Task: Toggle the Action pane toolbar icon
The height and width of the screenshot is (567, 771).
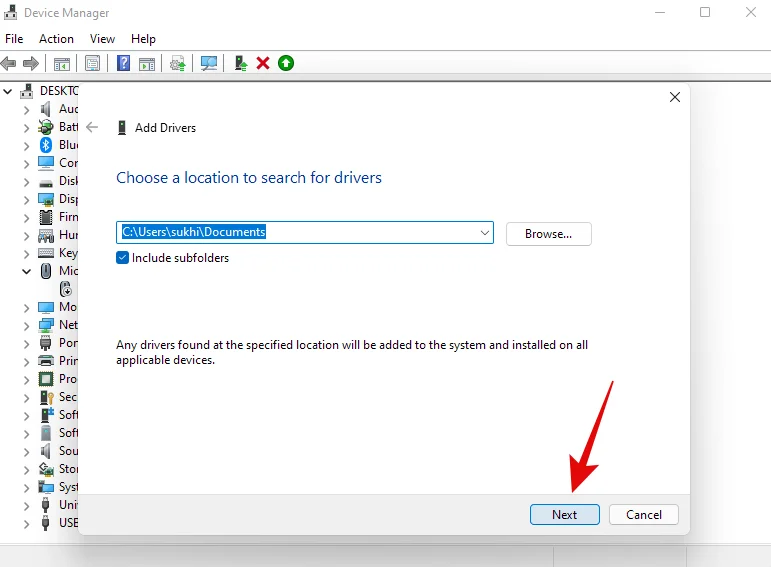Action: [x=147, y=63]
